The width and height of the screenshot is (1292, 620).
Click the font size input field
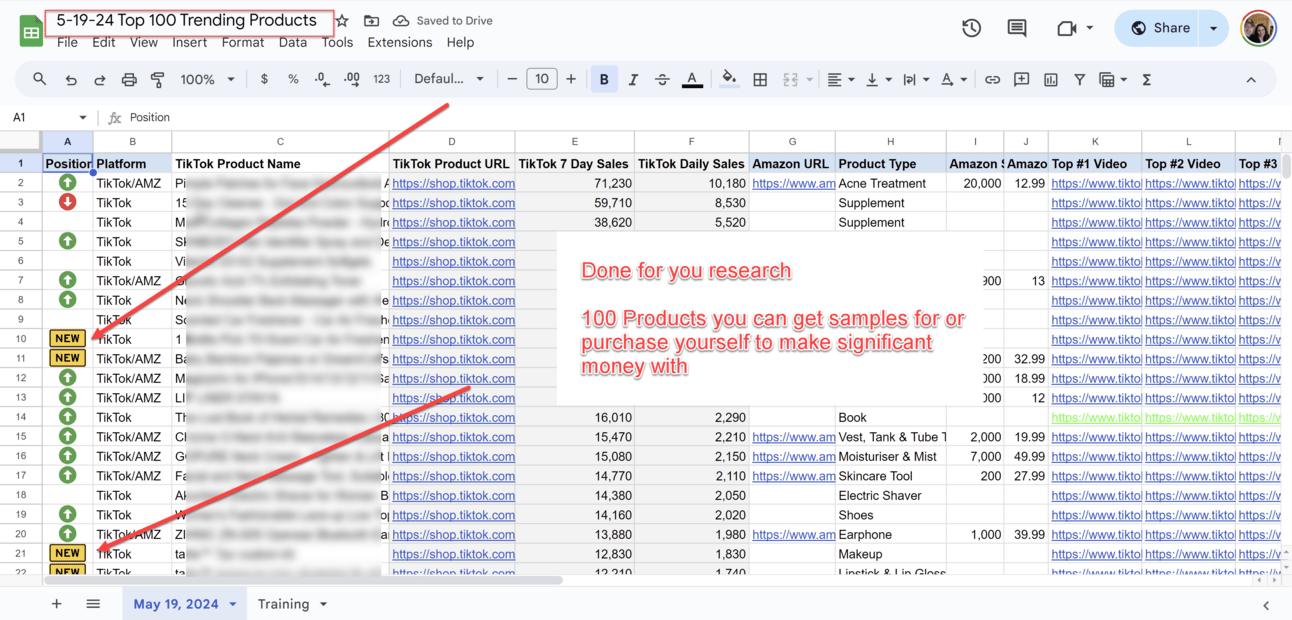(x=541, y=79)
